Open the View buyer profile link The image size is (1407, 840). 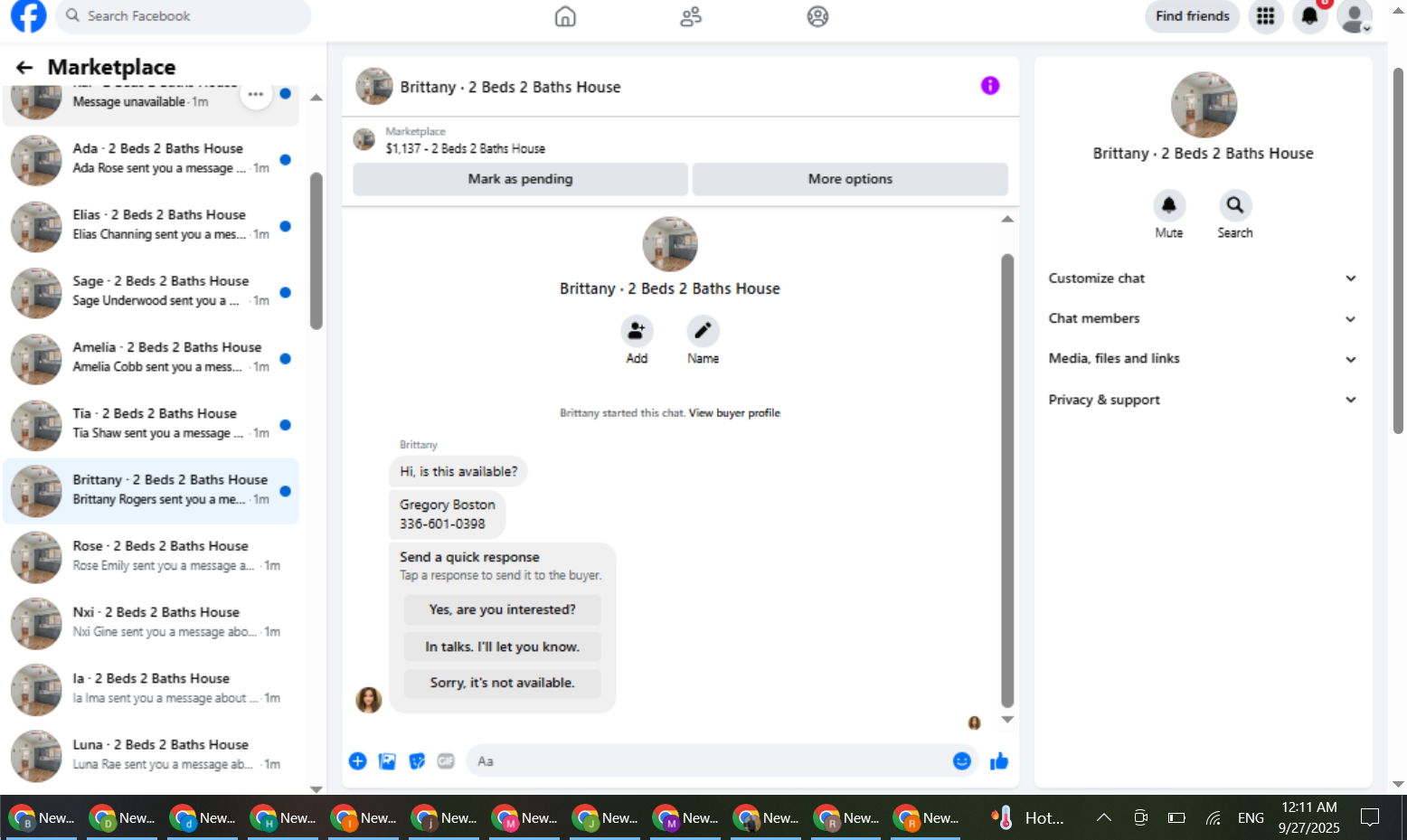click(734, 413)
